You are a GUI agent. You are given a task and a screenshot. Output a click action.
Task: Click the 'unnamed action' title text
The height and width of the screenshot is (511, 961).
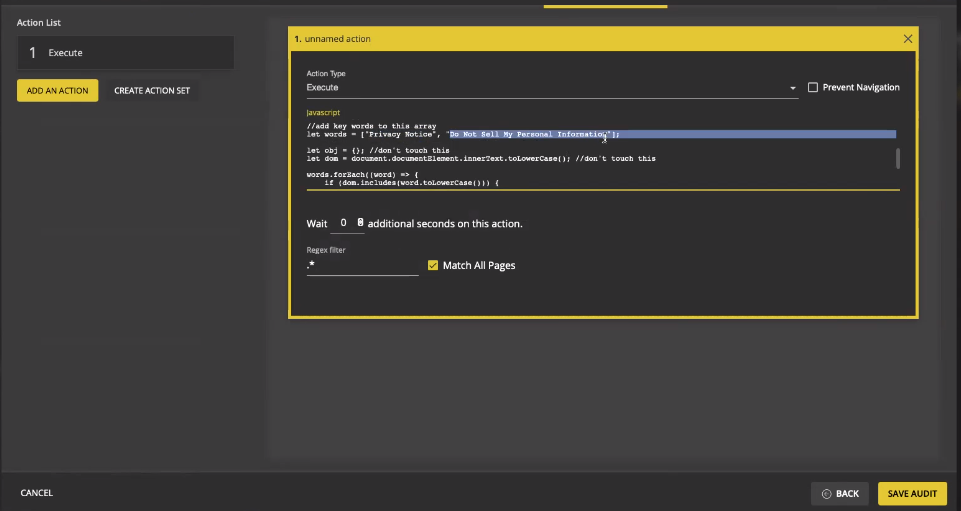pyautogui.click(x=337, y=39)
